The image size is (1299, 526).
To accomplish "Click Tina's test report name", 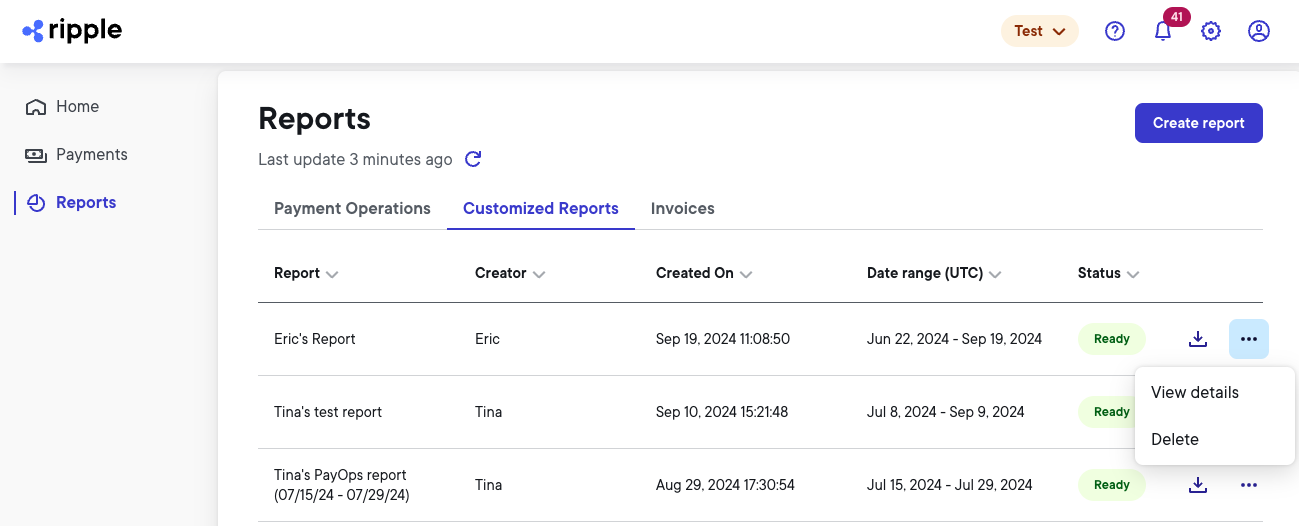I will pyautogui.click(x=328, y=412).
